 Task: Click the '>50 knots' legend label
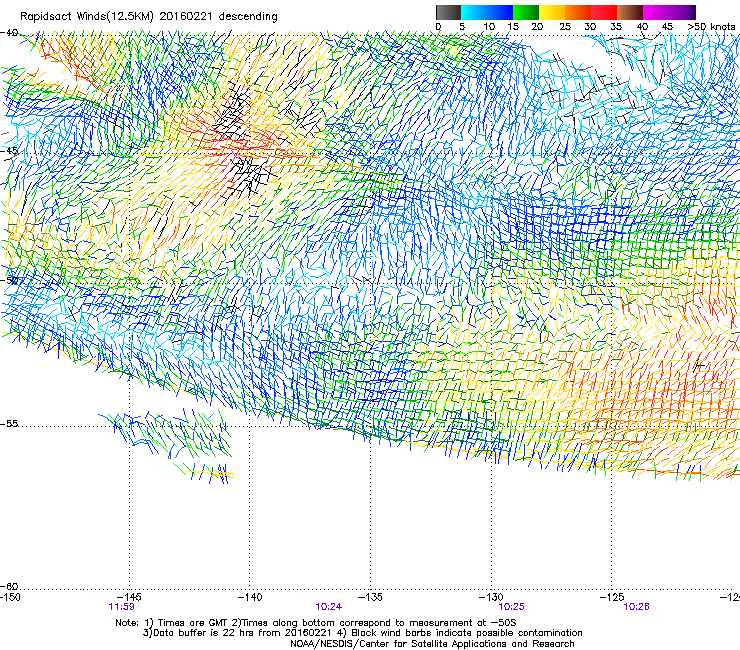click(711, 27)
